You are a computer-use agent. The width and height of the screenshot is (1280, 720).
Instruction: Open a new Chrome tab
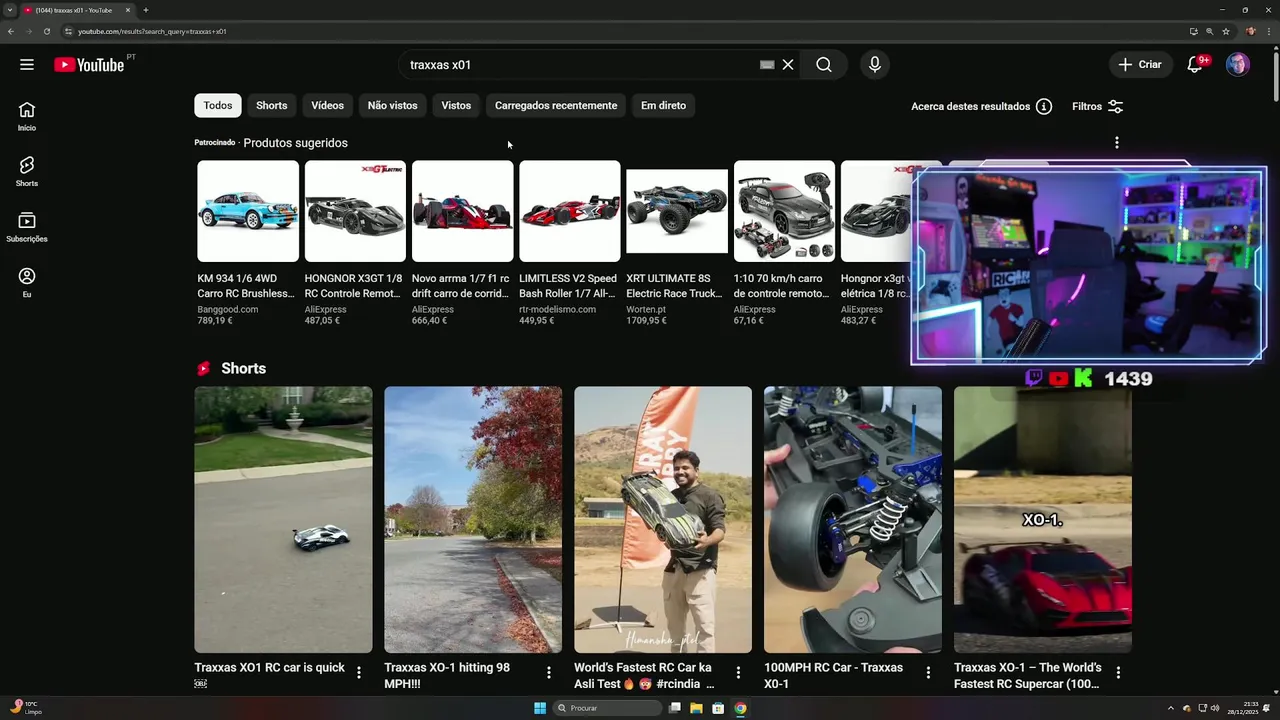(145, 10)
